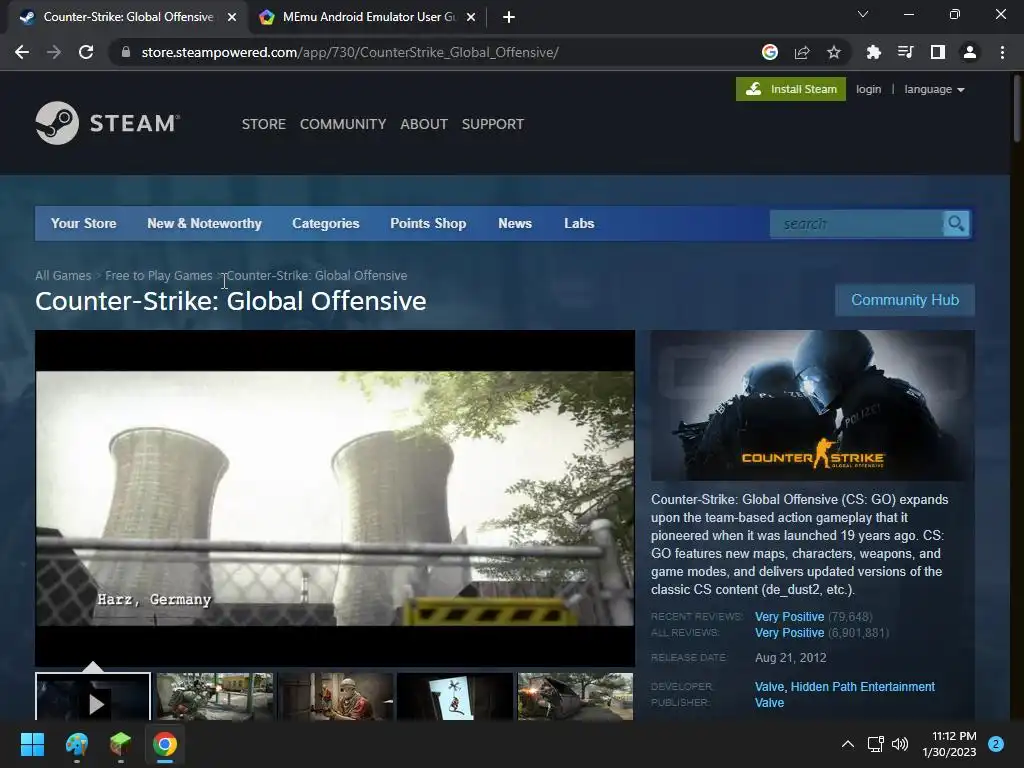Select the fifth thumbnail with outdoor scene
The image size is (1024, 768).
[575, 697]
